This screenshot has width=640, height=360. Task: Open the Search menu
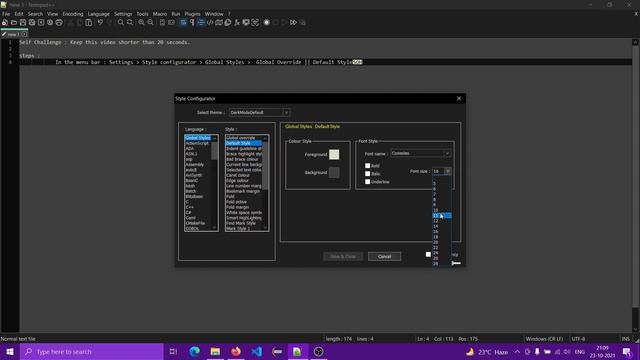(35, 14)
